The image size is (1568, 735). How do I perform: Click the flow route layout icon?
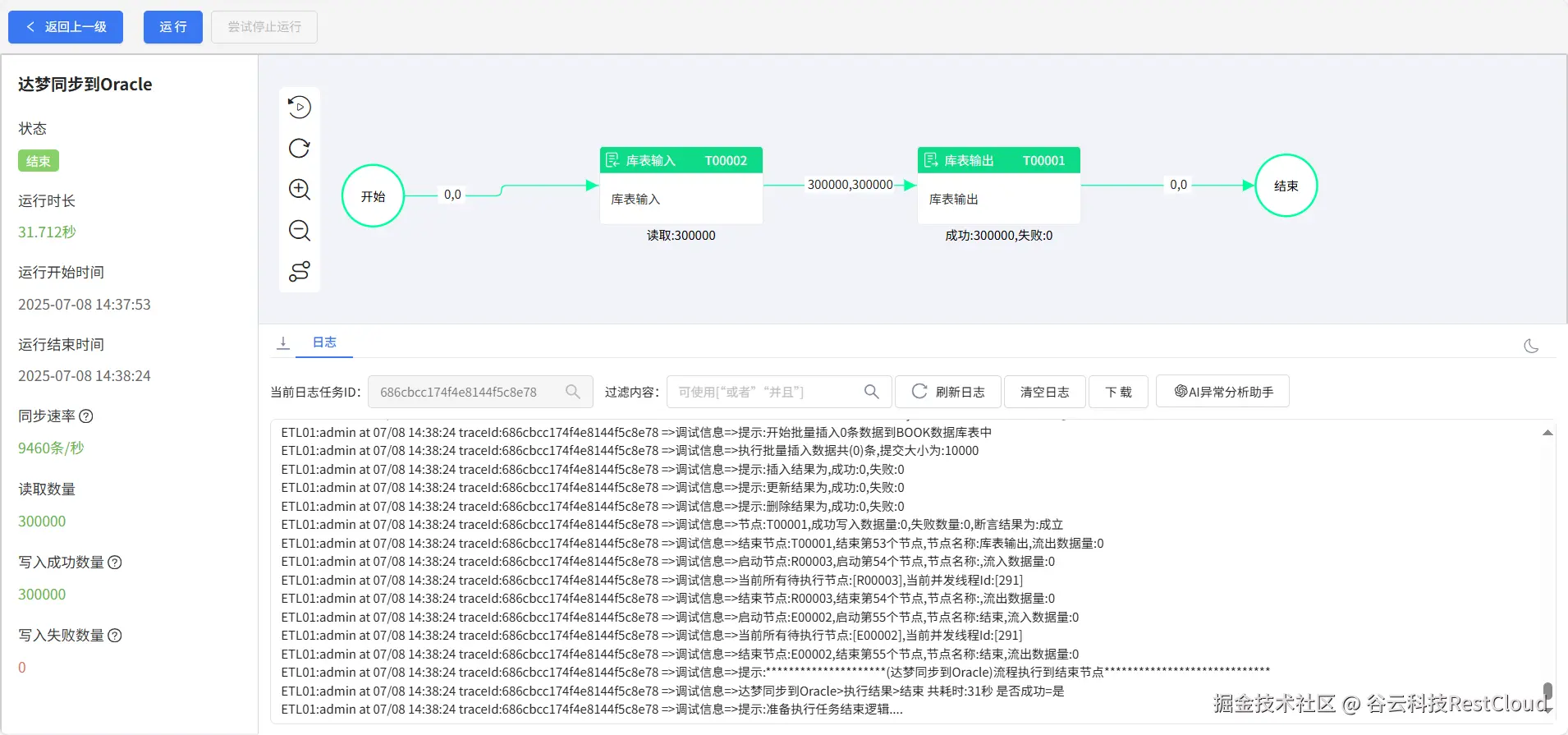[300, 271]
